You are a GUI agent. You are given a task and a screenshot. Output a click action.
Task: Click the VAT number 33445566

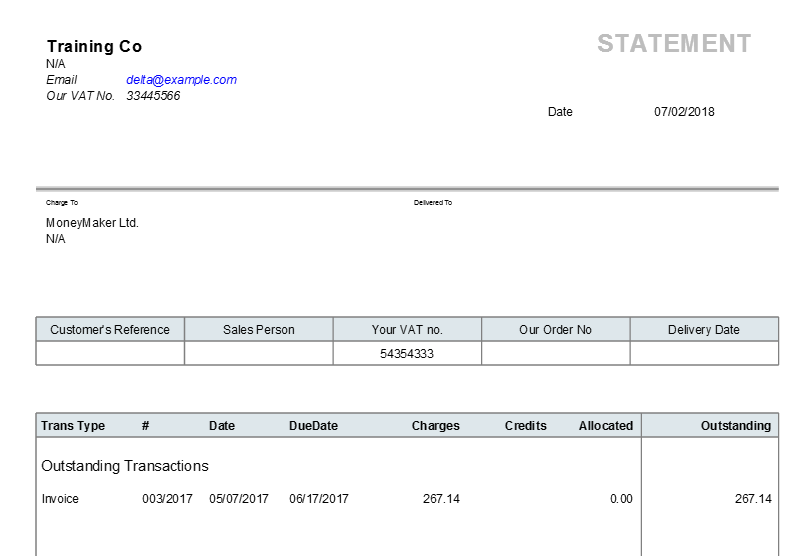pos(153,96)
